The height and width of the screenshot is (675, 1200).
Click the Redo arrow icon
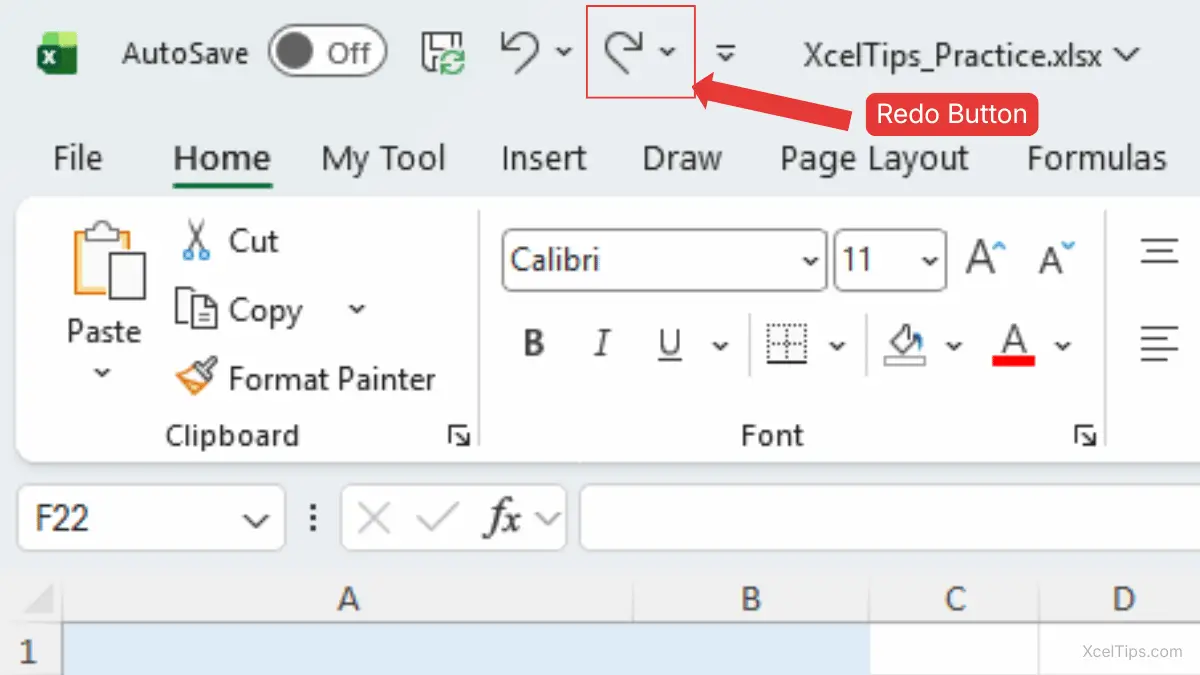pyautogui.click(x=625, y=52)
